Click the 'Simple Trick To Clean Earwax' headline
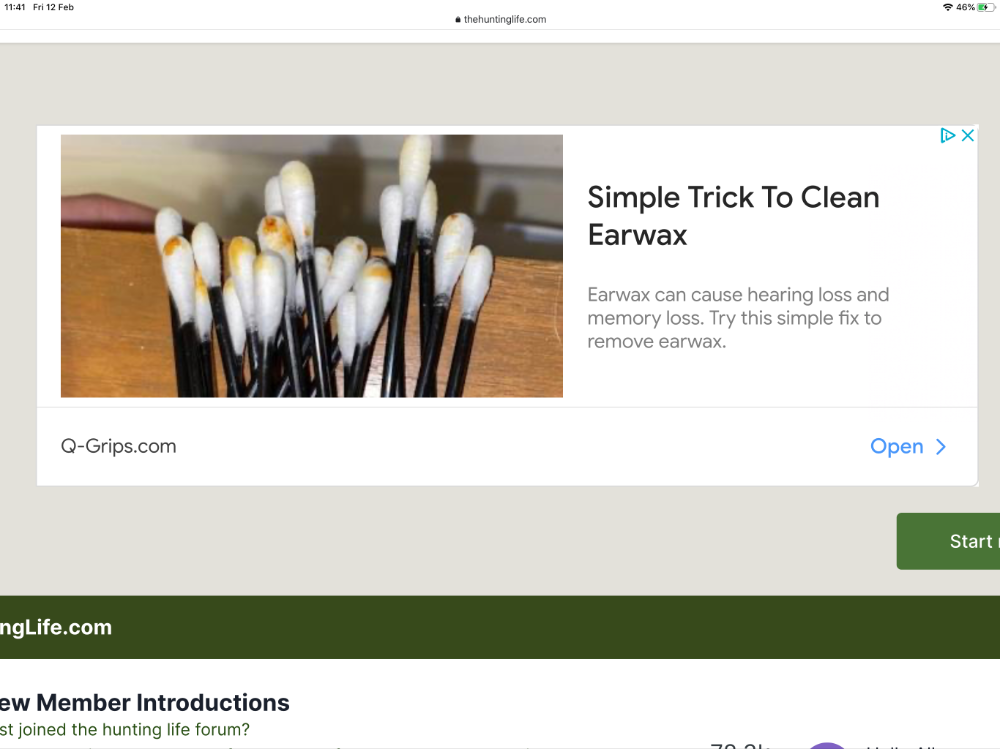The width and height of the screenshot is (1000, 749). tap(733, 216)
